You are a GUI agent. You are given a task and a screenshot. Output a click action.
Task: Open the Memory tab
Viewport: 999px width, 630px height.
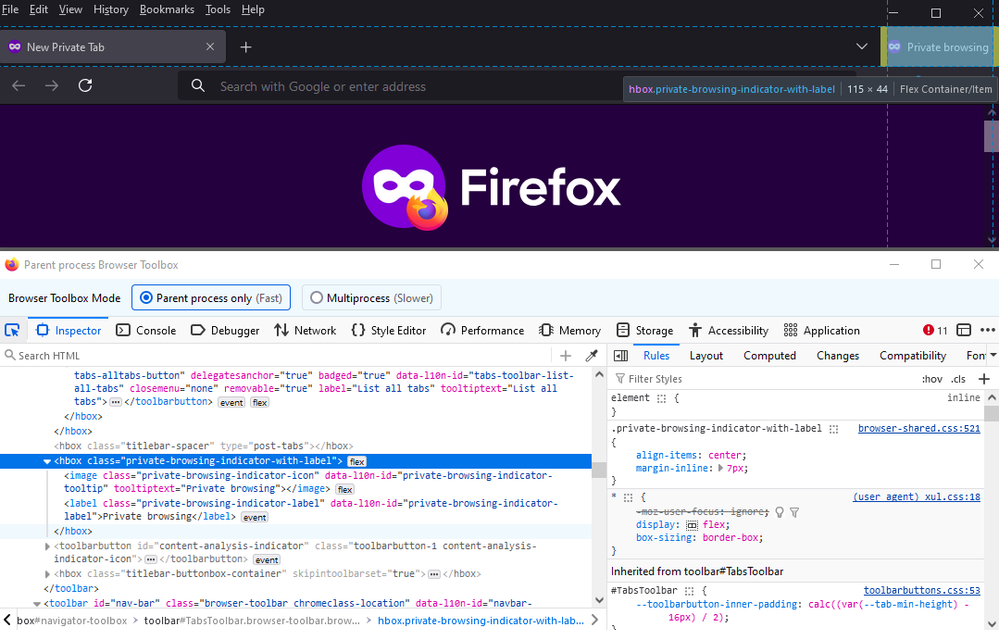(x=570, y=330)
